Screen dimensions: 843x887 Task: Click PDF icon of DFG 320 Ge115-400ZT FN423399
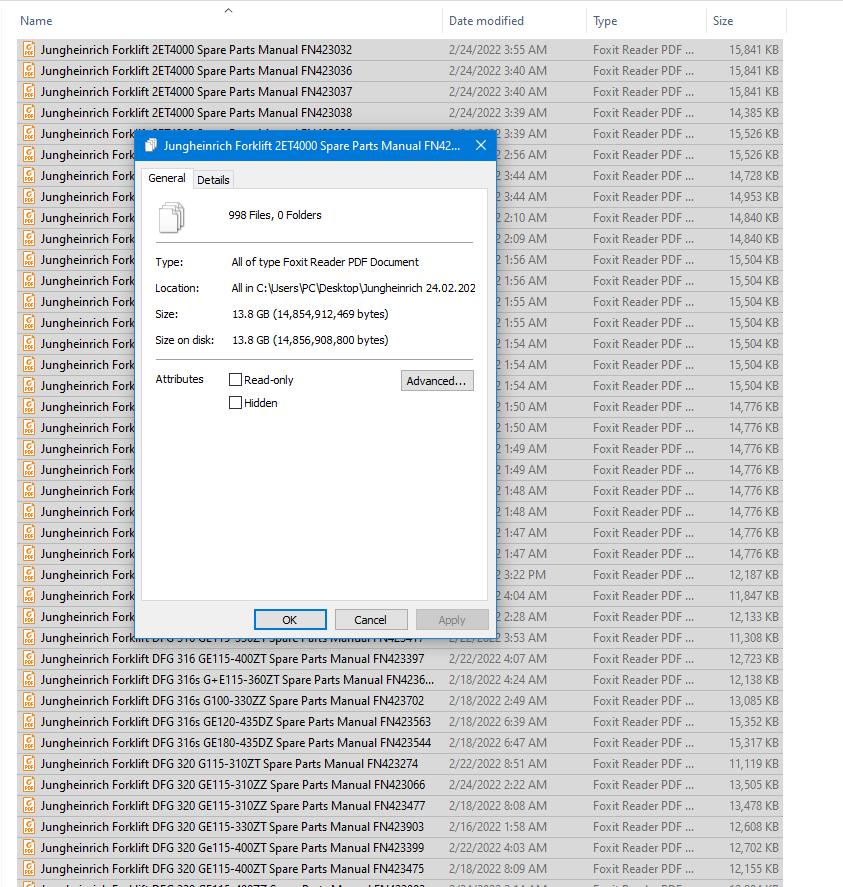click(x=29, y=847)
